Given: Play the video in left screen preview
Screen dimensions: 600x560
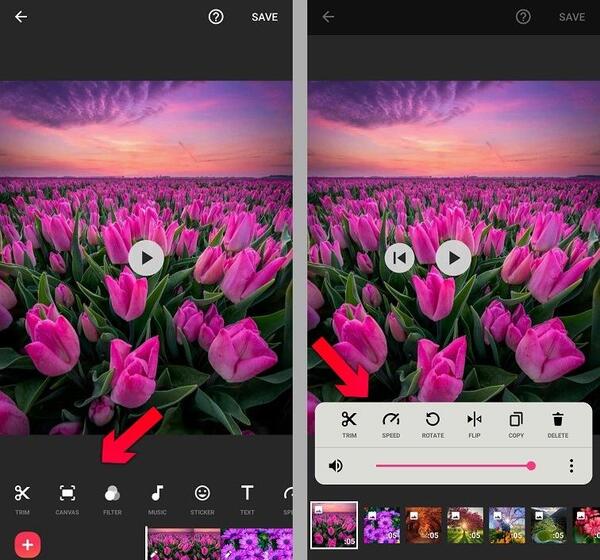Looking at the screenshot, I should [146, 258].
